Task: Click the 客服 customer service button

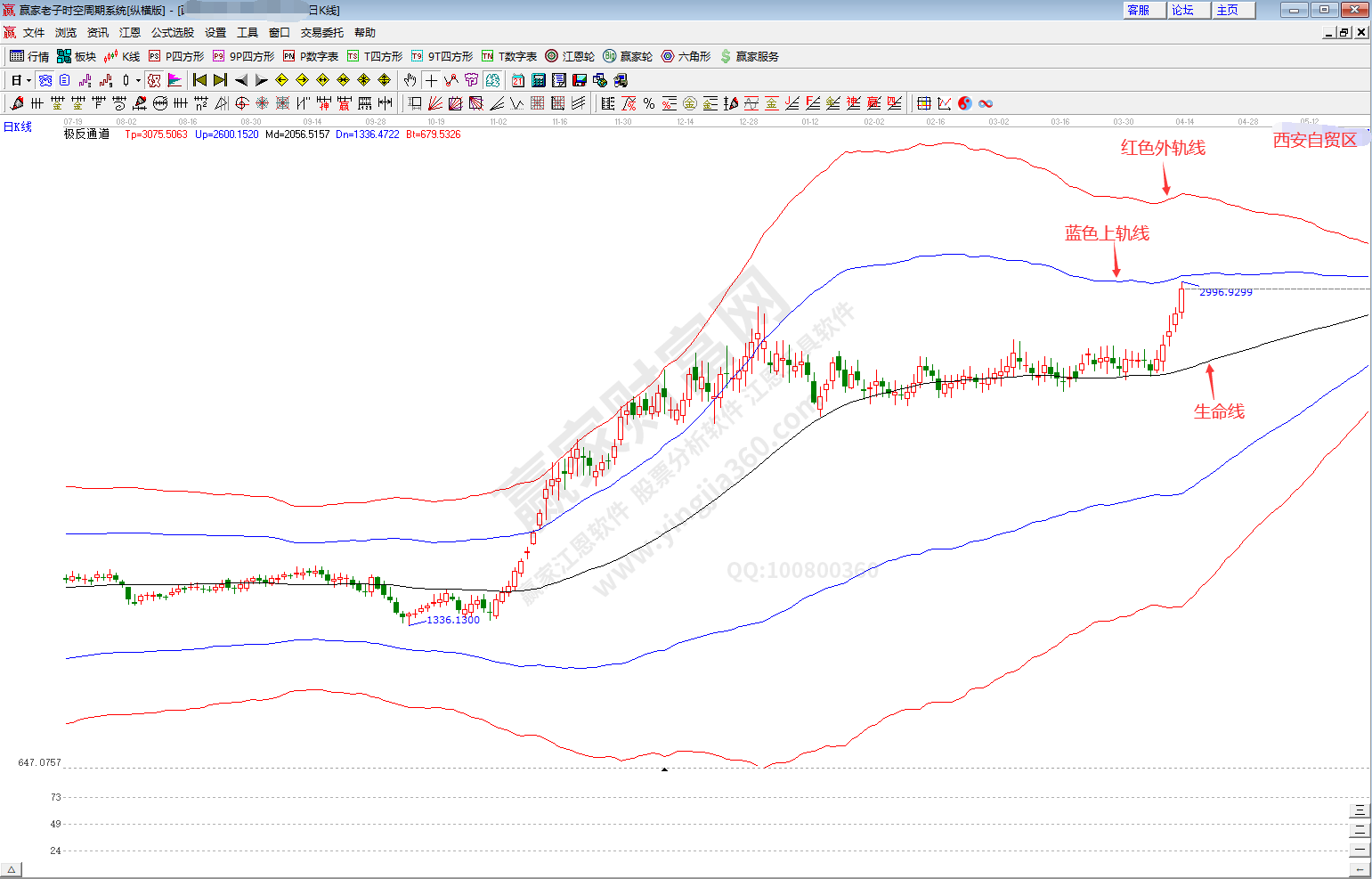Action: pyautogui.click(x=1143, y=10)
